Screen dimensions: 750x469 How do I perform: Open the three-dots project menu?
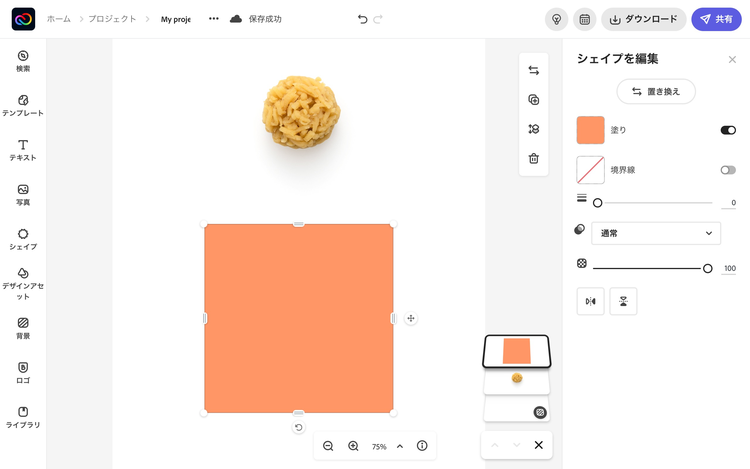(214, 19)
